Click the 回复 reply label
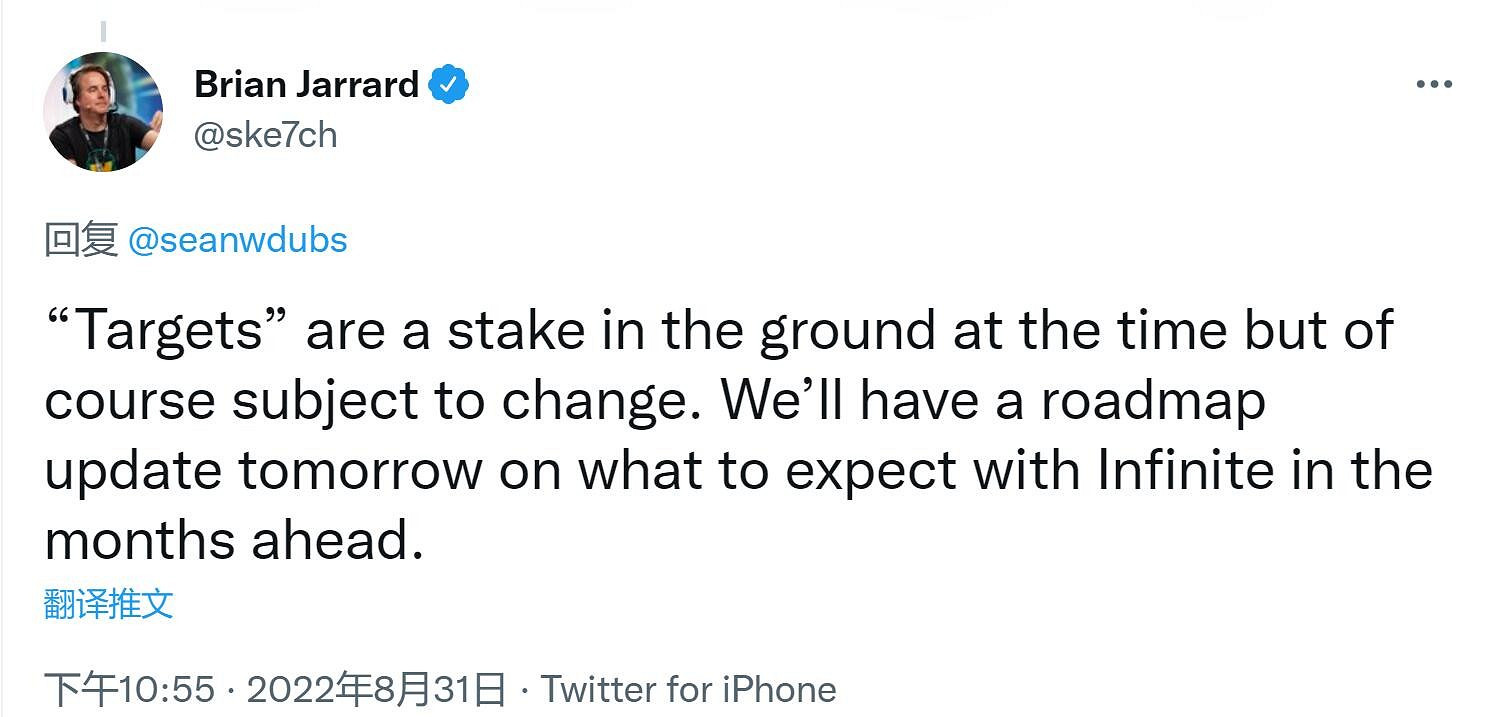 click(81, 240)
